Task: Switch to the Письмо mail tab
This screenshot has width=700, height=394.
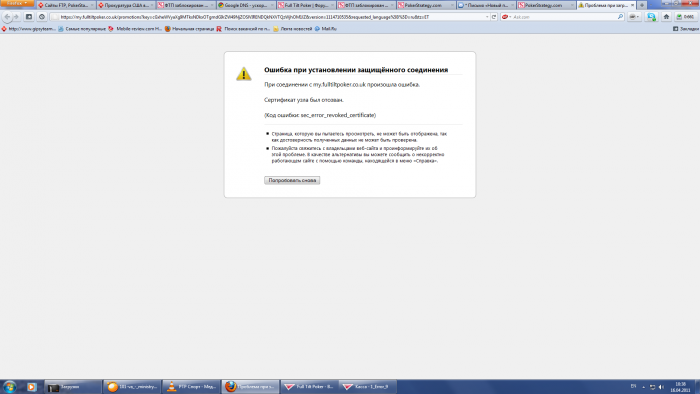Action: point(486,5)
